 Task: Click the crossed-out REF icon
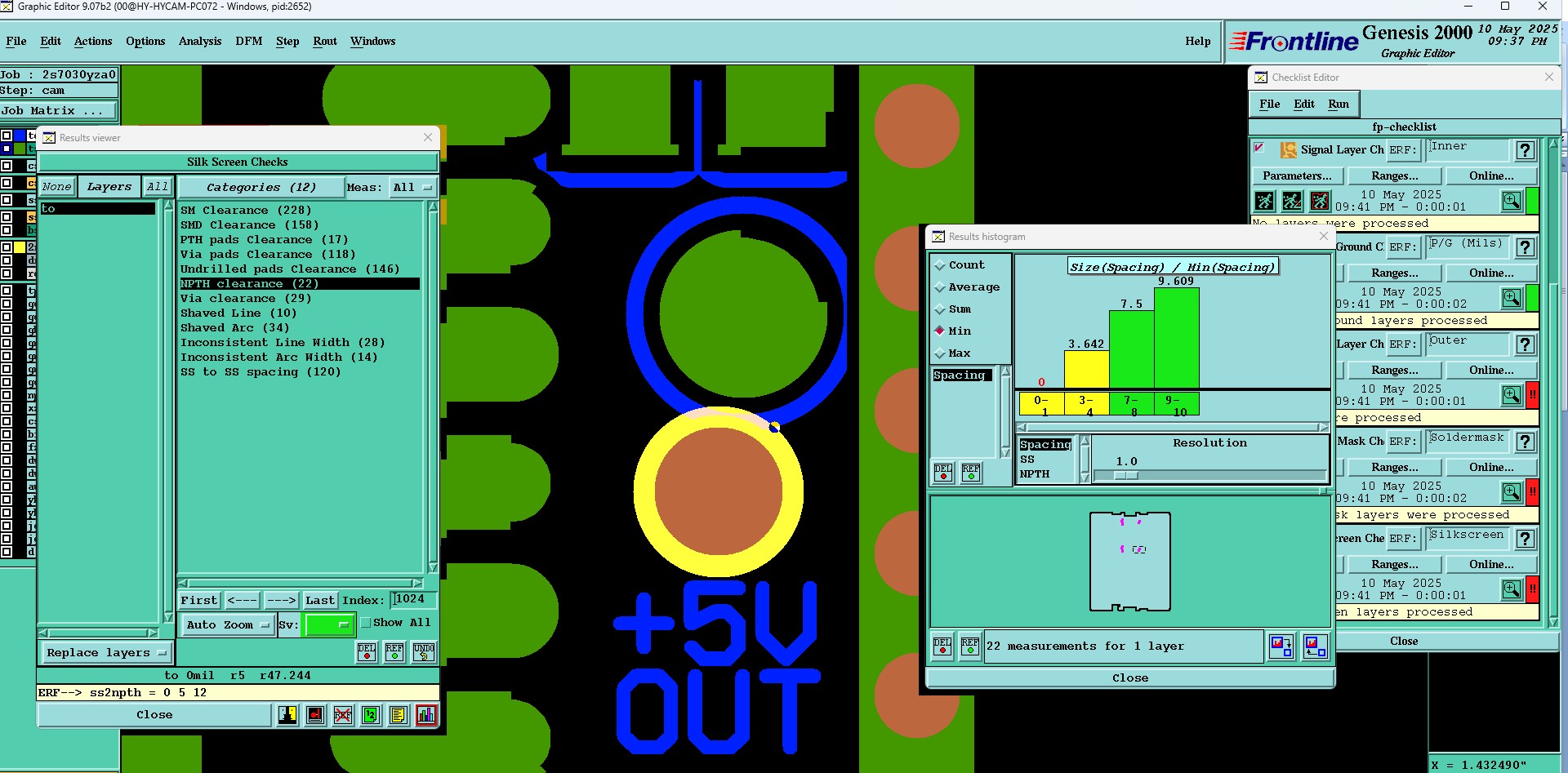tap(343, 715)
